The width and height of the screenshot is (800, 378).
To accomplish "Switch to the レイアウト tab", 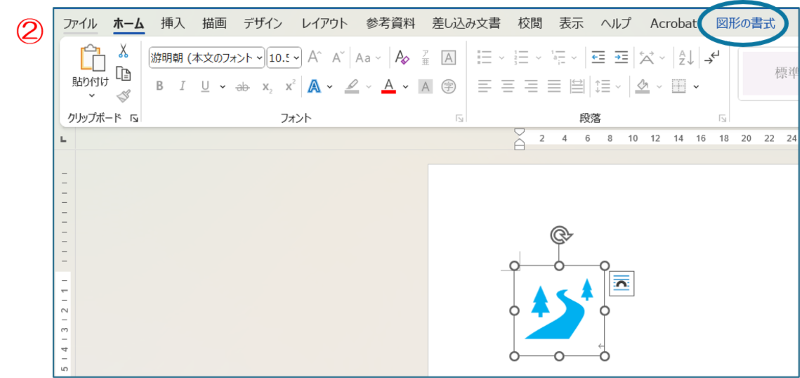I will [324, 23].
